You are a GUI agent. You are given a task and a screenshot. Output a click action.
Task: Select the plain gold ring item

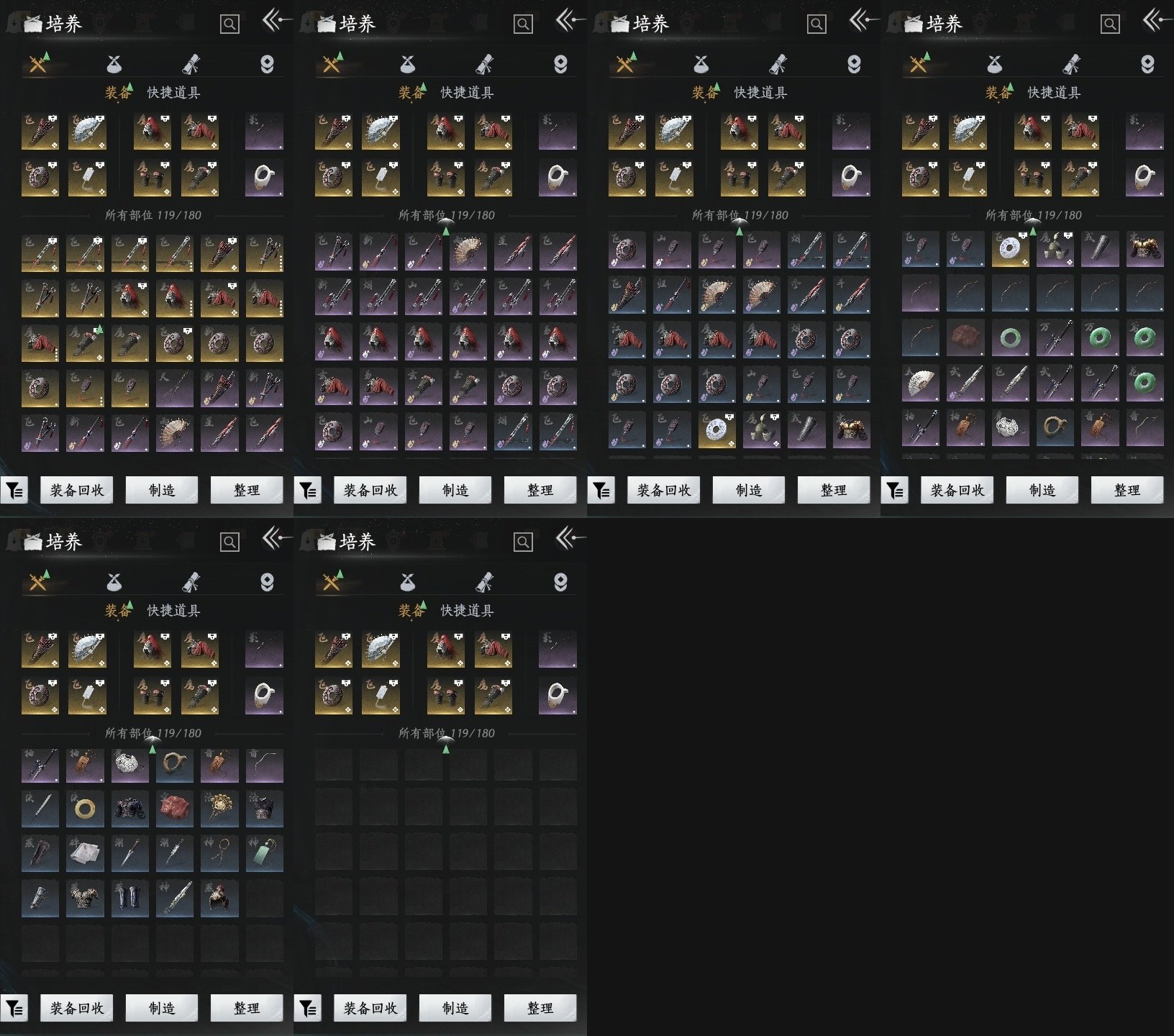tap(85, 809)
